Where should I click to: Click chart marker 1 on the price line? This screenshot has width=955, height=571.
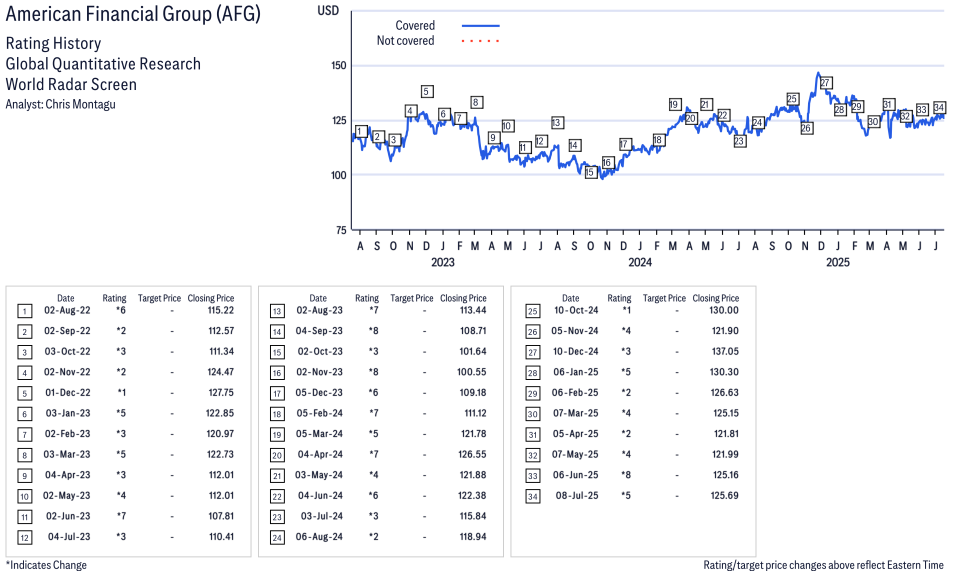(361, 131)
